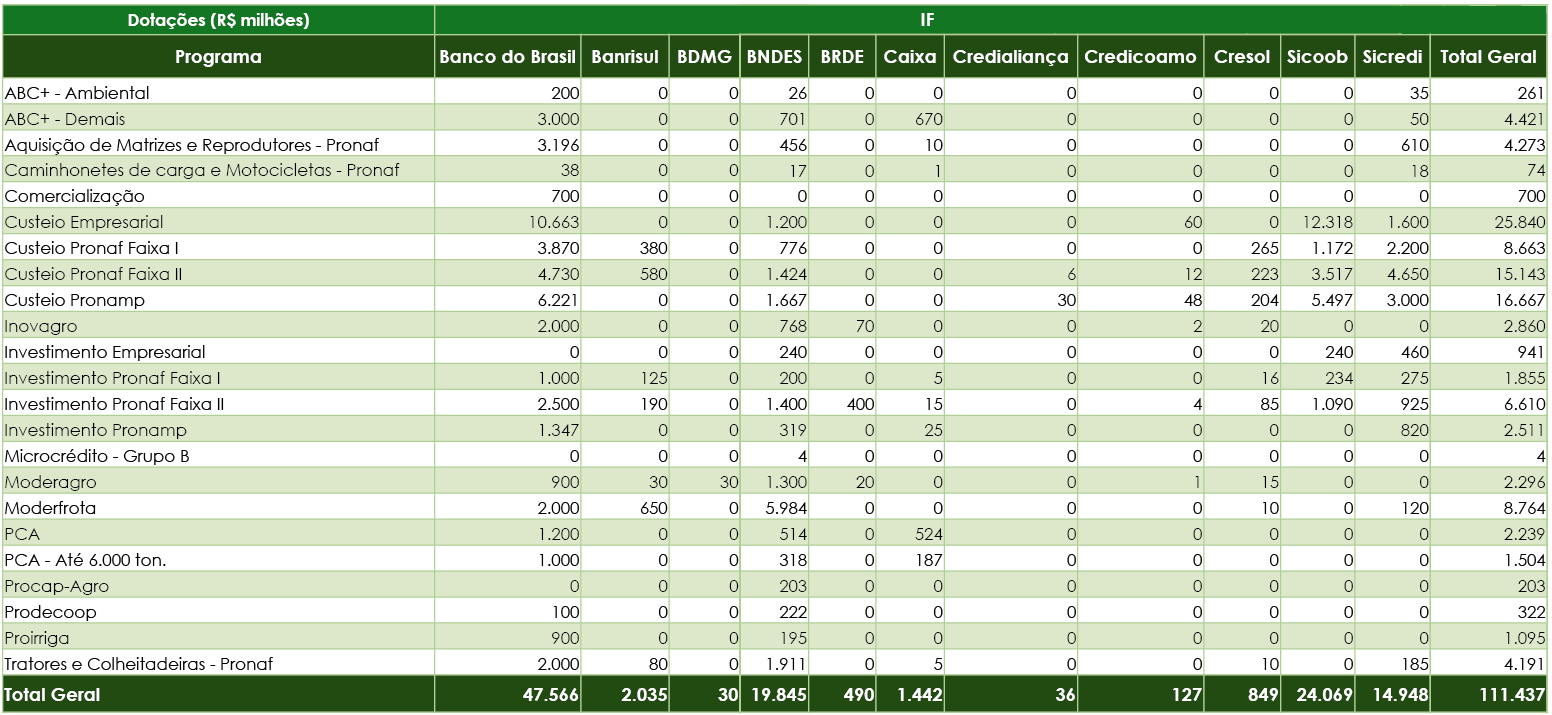Select Custeio Pronamp total value 16.667

click(1489, 300)
